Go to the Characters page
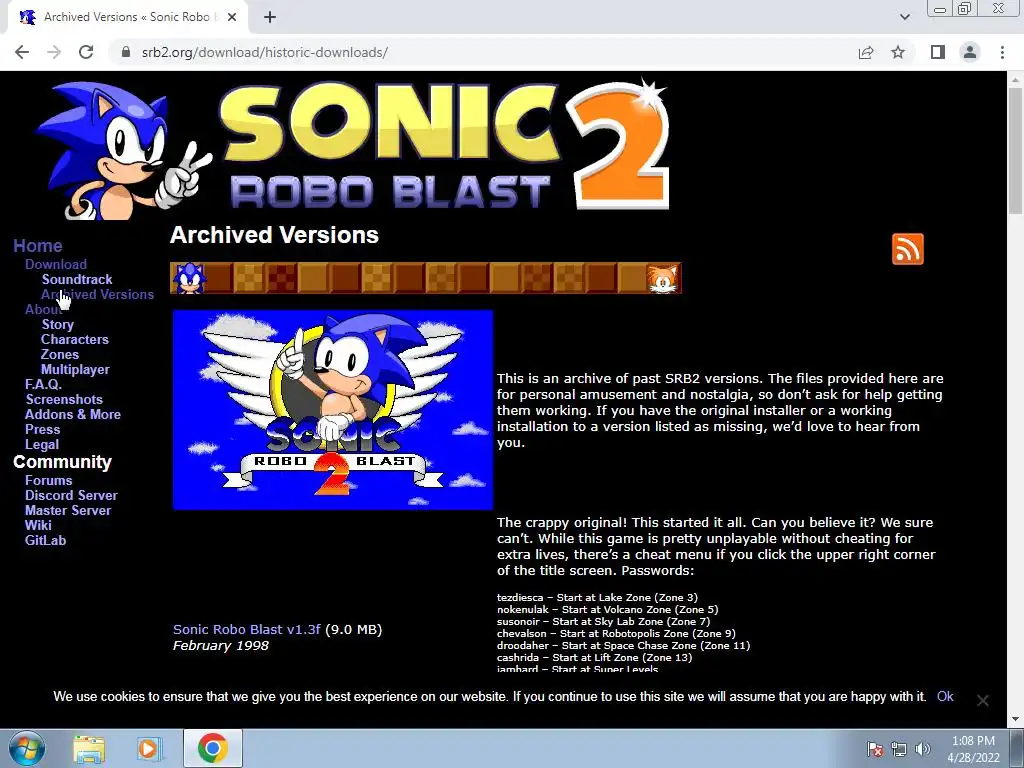 coord(74,339)
